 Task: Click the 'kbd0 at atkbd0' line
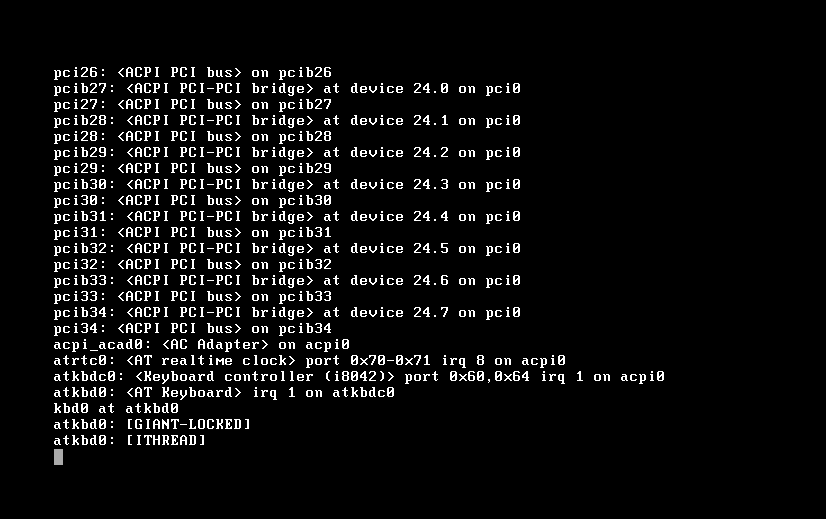tap(116, 409)
